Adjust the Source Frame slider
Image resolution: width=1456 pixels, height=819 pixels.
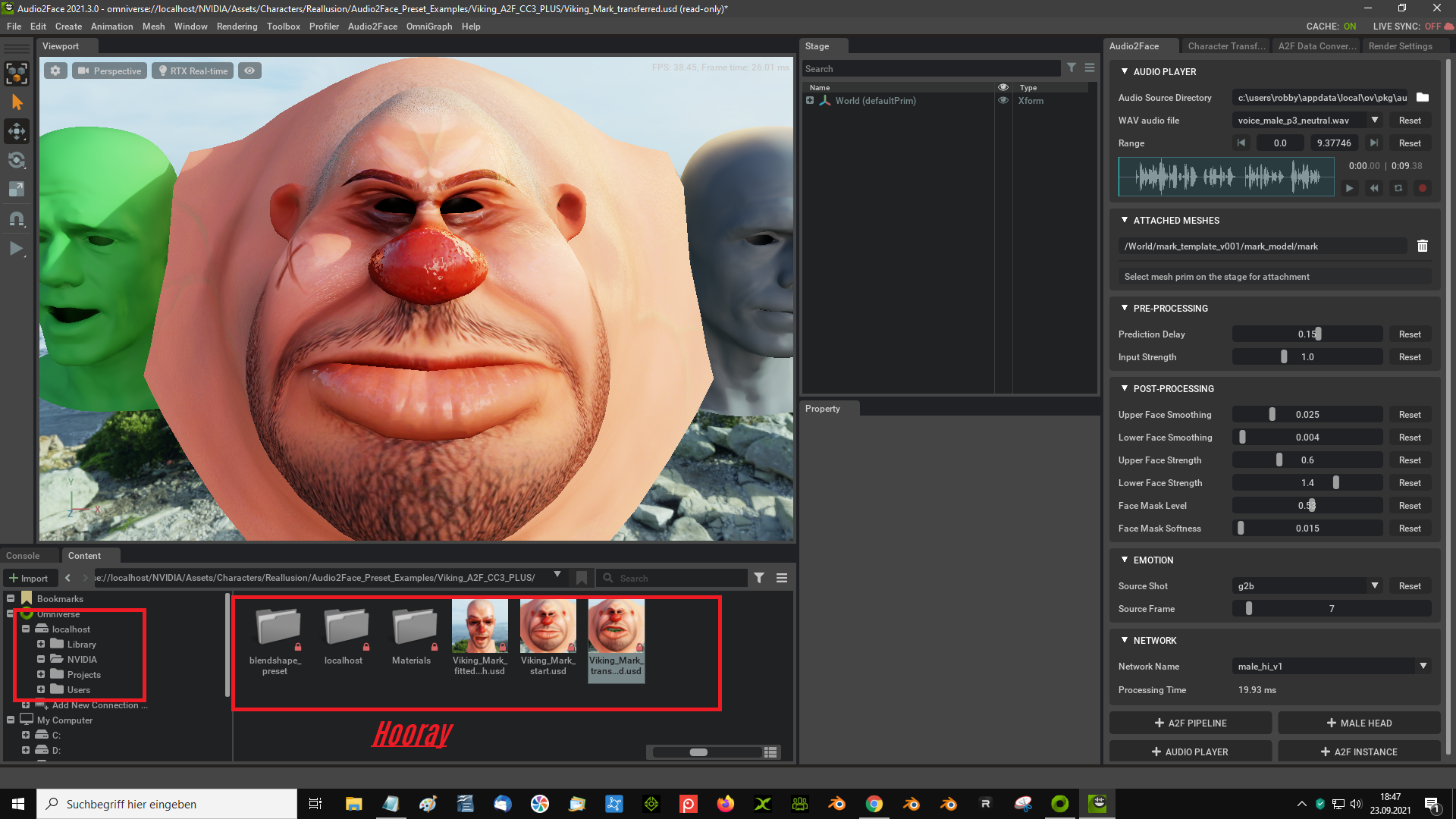point(1332,608)
